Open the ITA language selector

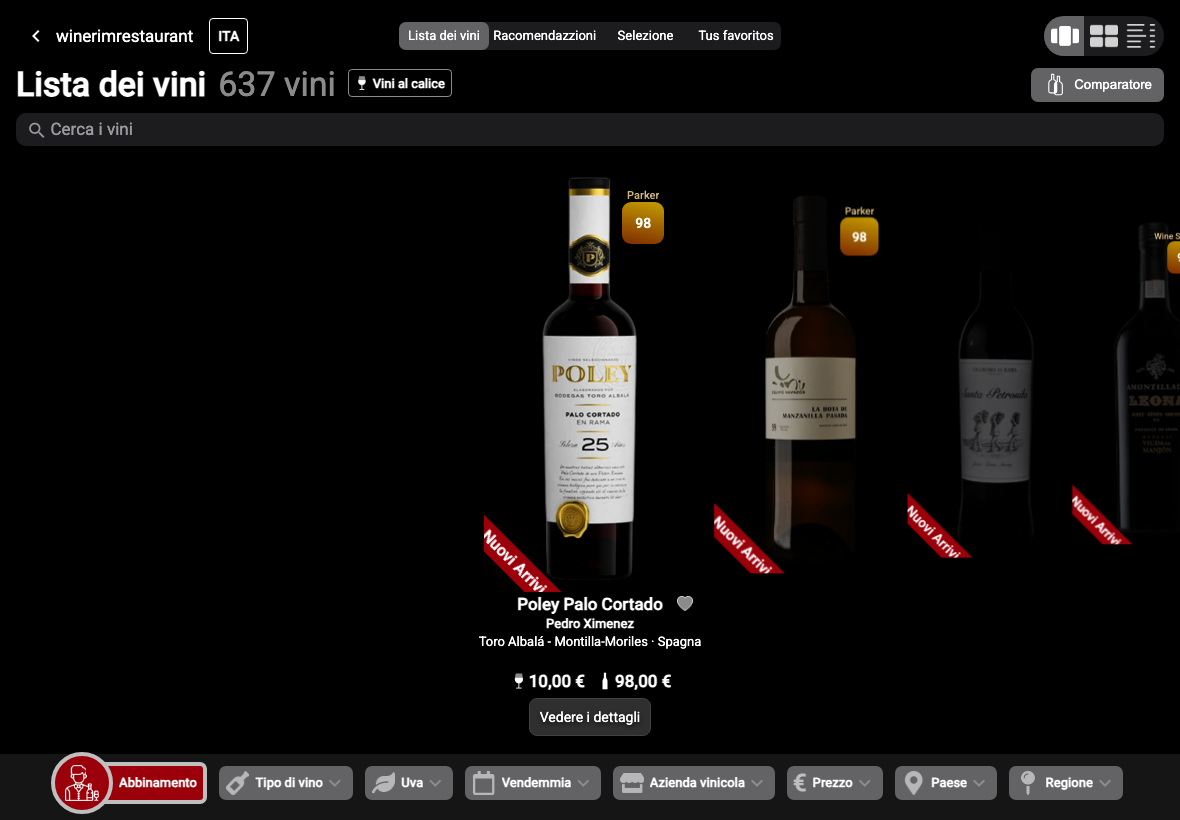(x=228, y=36)
